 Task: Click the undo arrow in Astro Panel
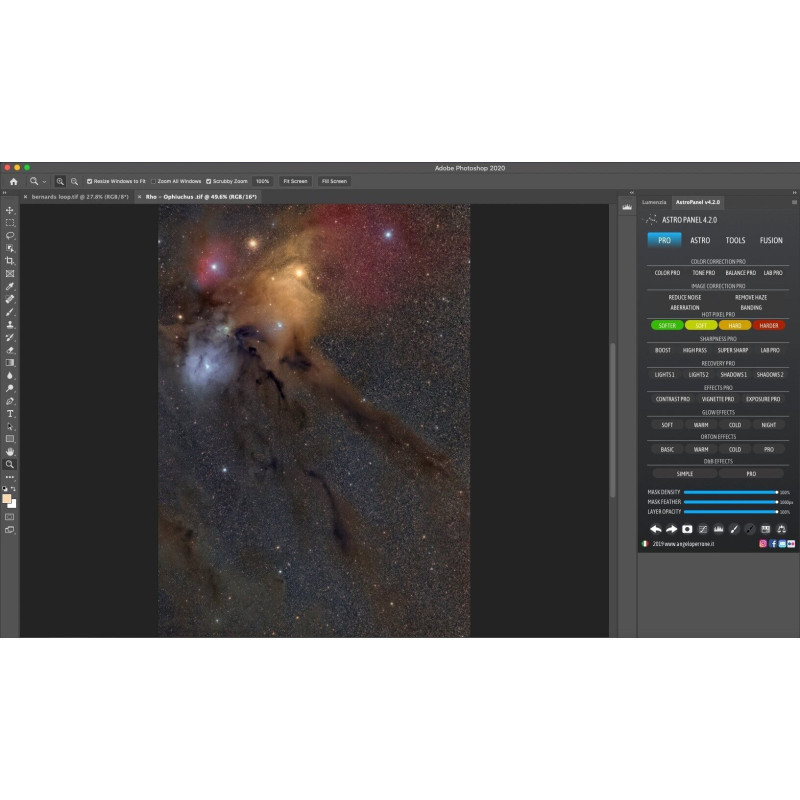point(655,528)
